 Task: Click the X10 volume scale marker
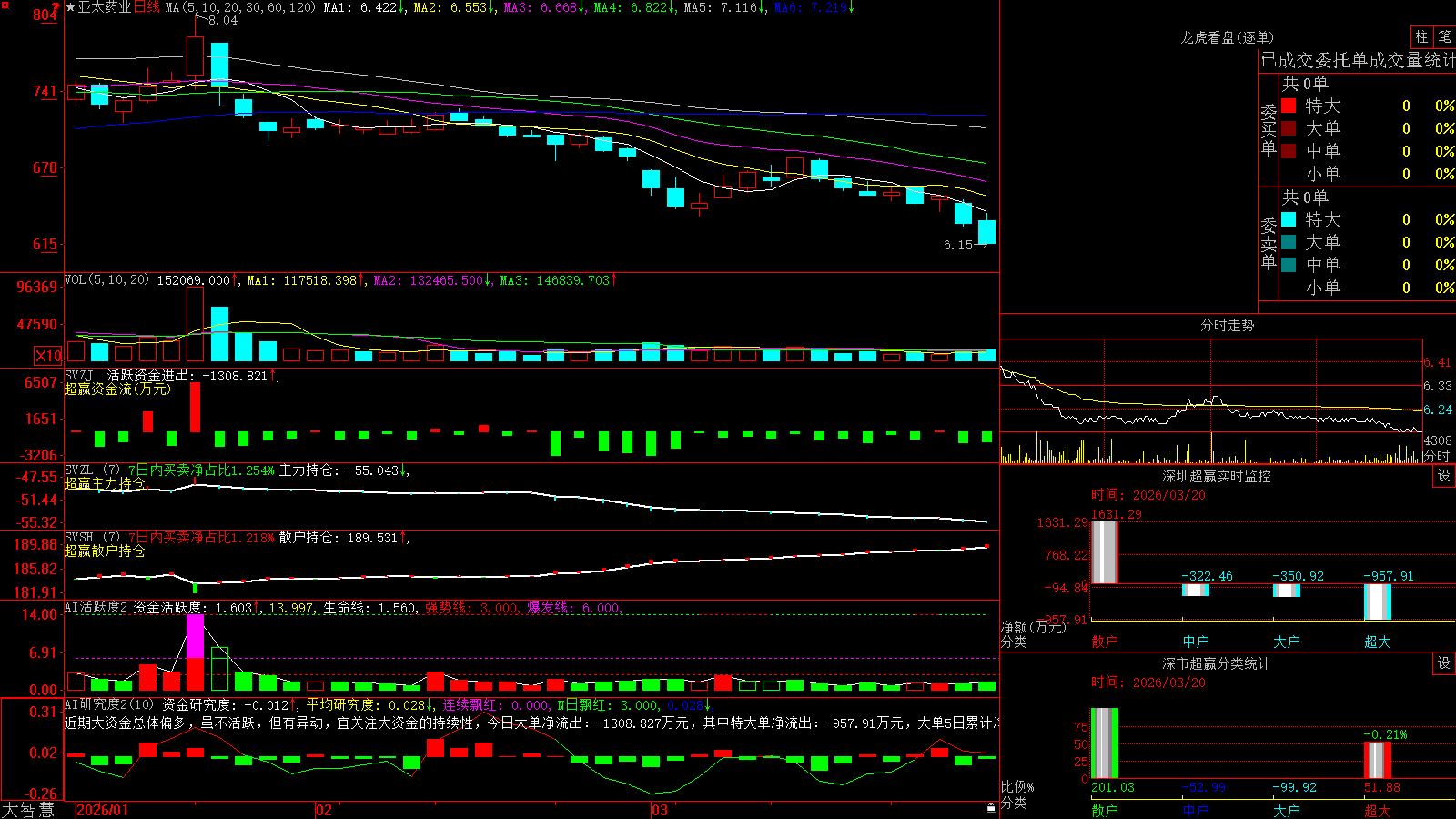48,356
